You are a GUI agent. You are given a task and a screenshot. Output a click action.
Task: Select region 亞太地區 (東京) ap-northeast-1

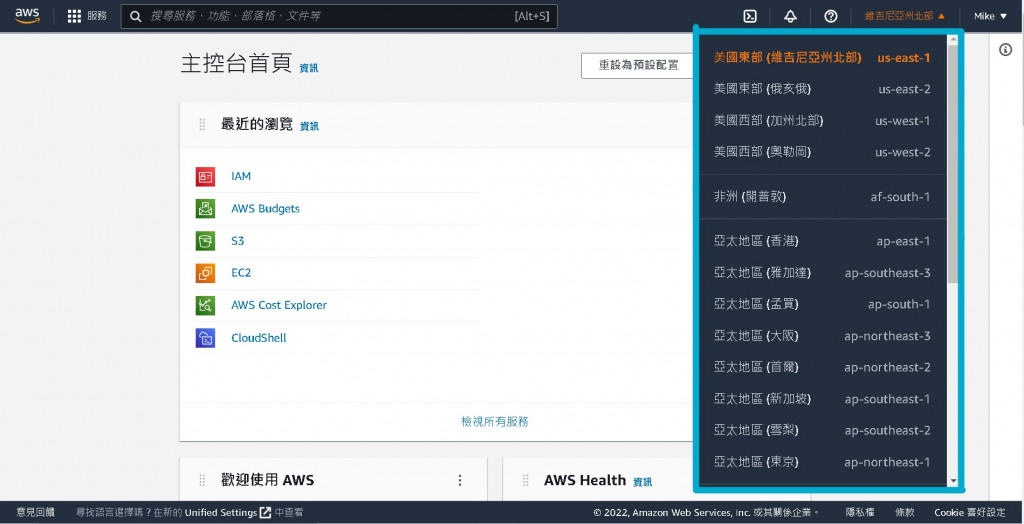click(x=822, y=462)
